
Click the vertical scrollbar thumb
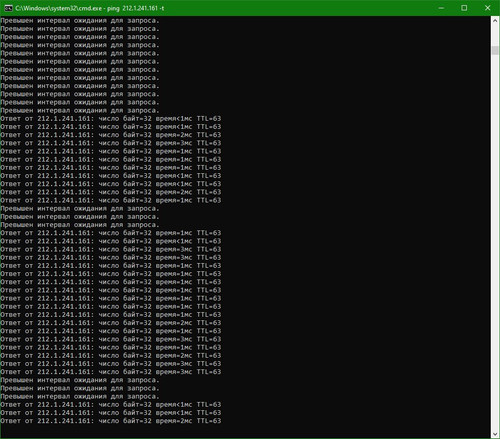(495, 50)
